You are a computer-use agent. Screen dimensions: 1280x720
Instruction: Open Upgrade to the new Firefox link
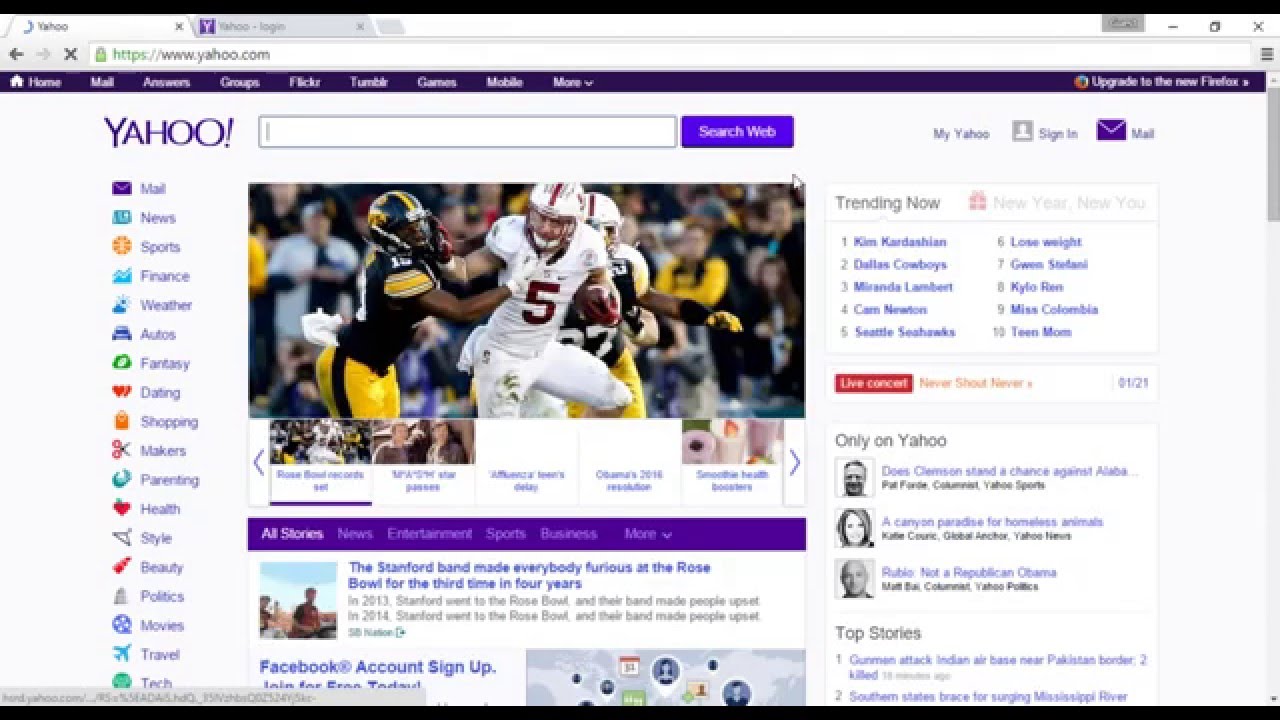pyautogui.click(x=1170, y=82)
